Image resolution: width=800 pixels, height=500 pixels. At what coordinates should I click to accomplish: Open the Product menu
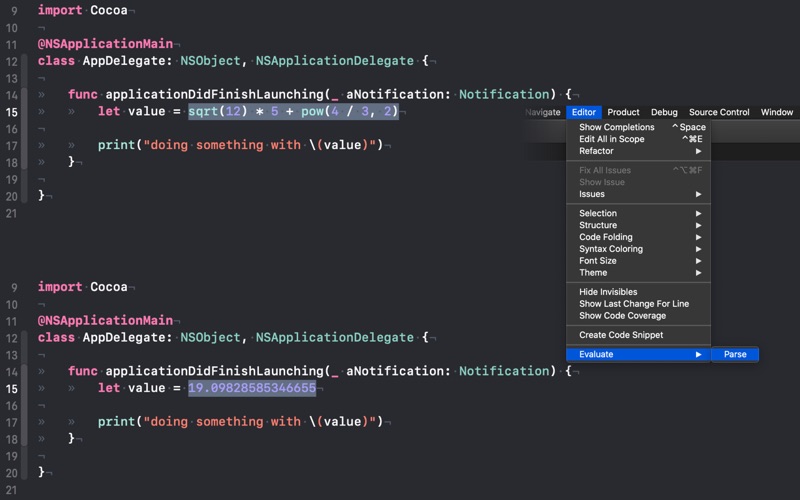623,112
